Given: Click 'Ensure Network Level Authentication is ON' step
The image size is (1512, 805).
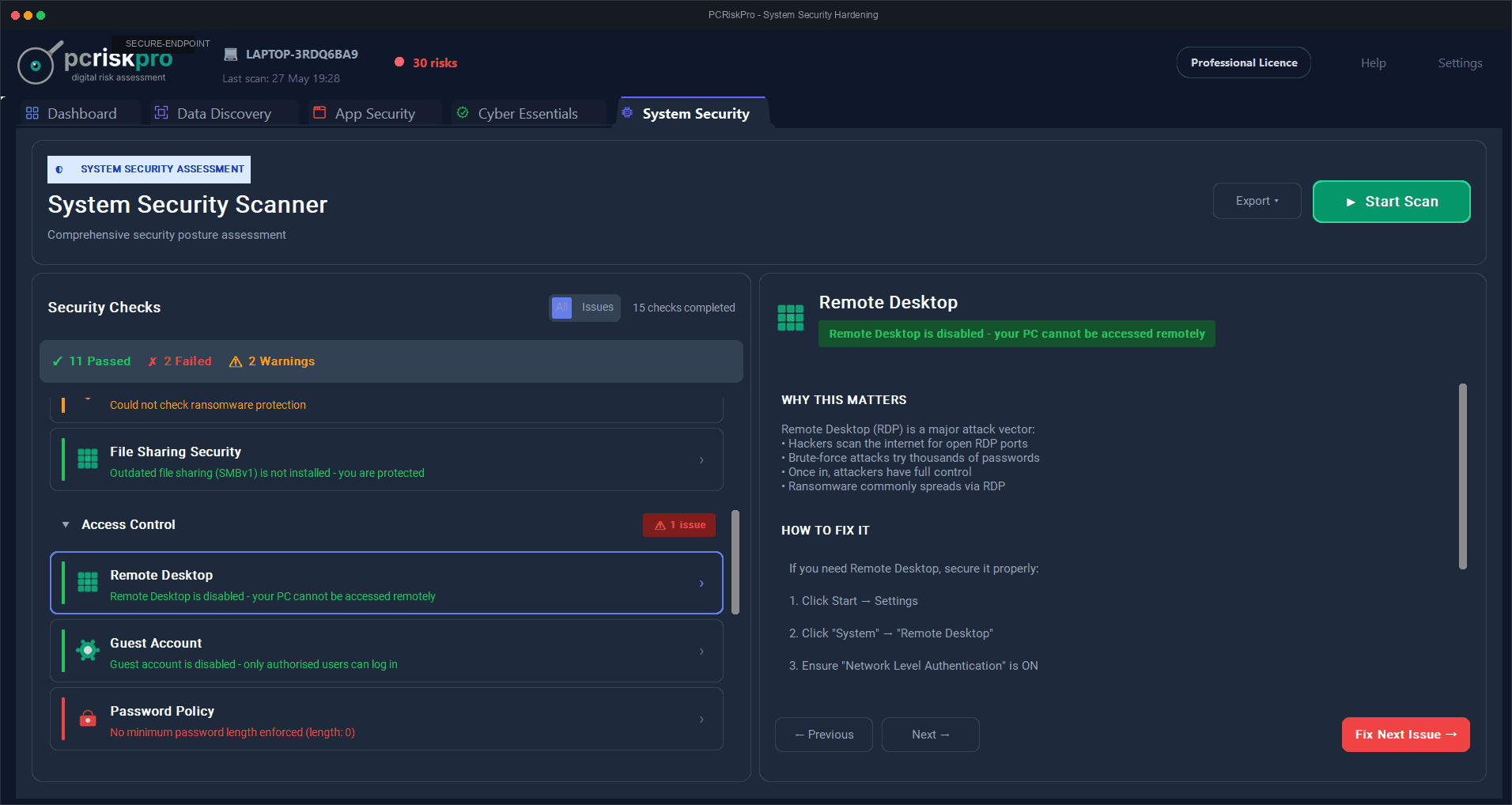Looking at the screenshot, I should click(x=913, y=666).
